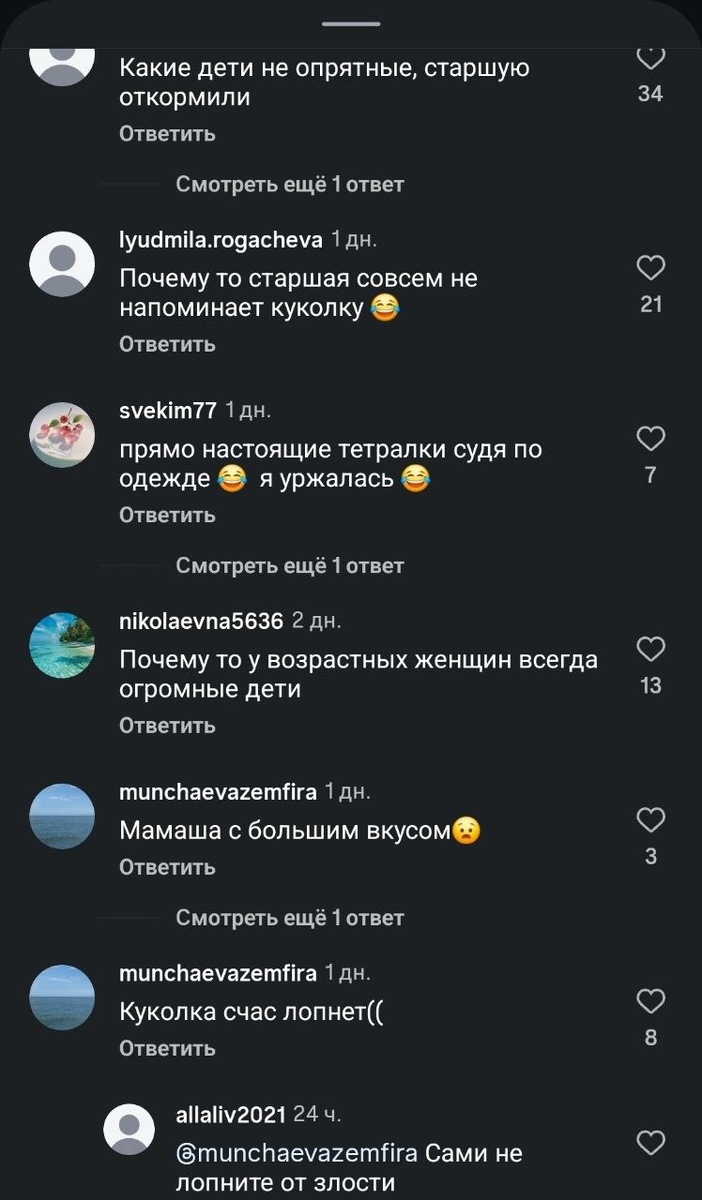Toggle the like on the comment with 7
Screen dimensions: 702x1200
coord(650,439)
